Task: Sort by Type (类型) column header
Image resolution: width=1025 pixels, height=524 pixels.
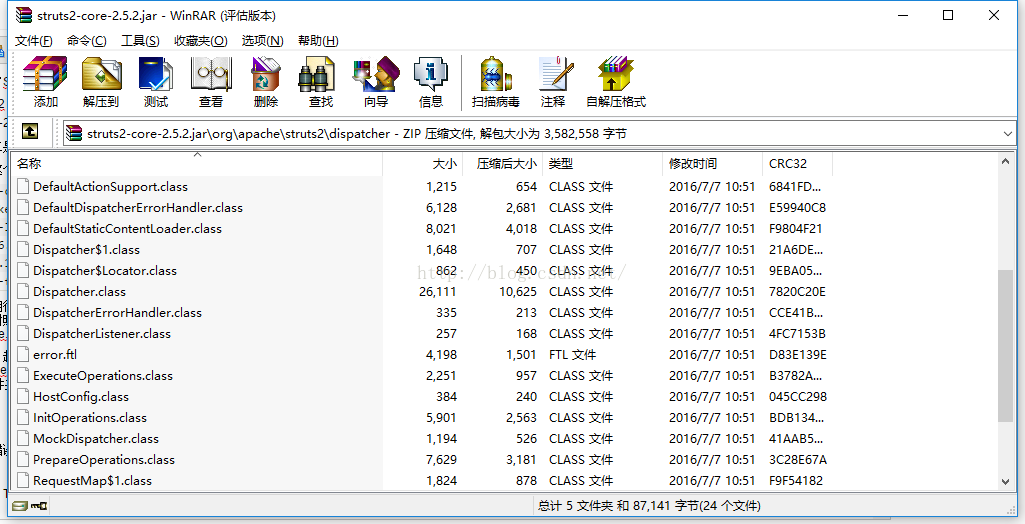Action: 603,163
